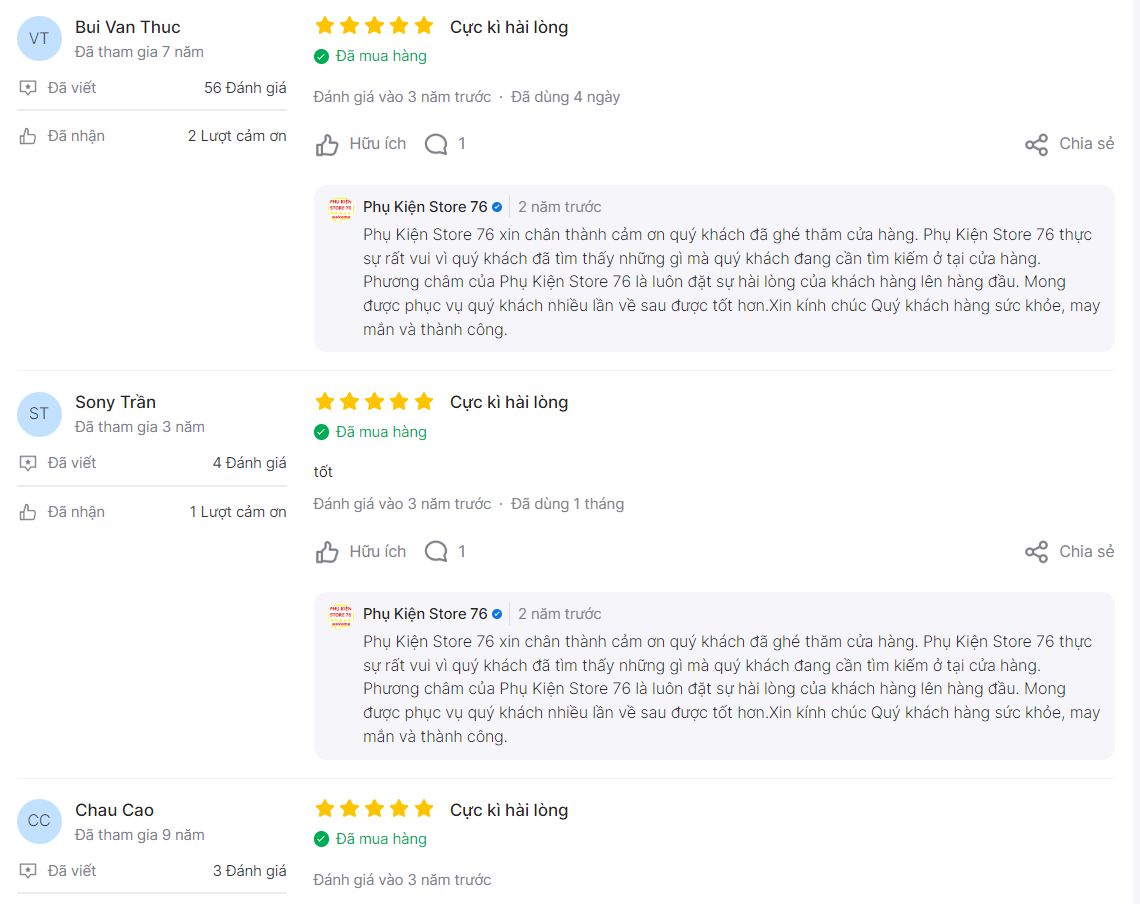Open reviewer profile Bui Van Thuc
Viewport: 1140px width, 904px height.
pyautogui.click(x=128, y=28)
